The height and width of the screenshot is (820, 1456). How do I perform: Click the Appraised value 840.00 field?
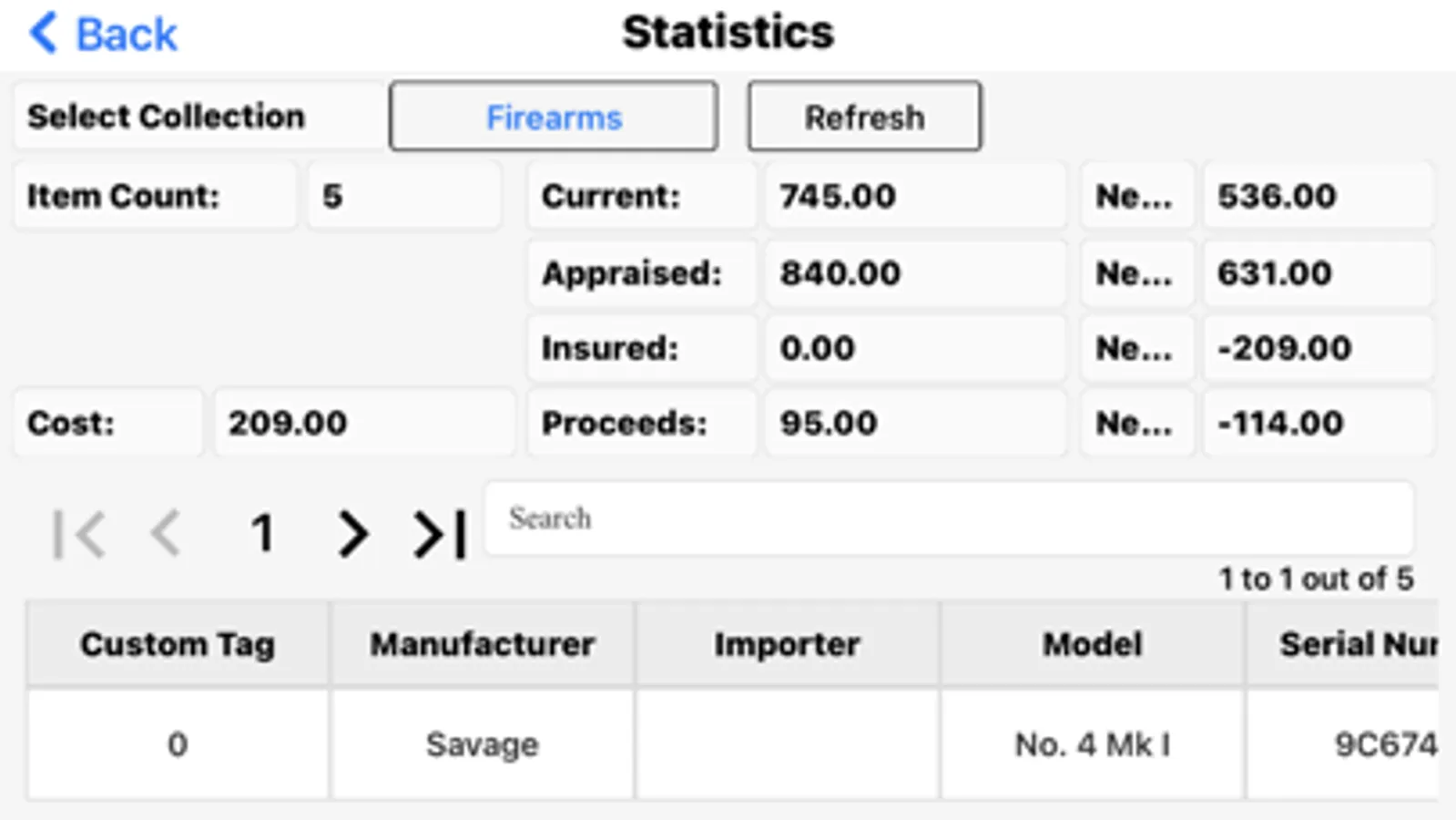(x=914, y=272)
